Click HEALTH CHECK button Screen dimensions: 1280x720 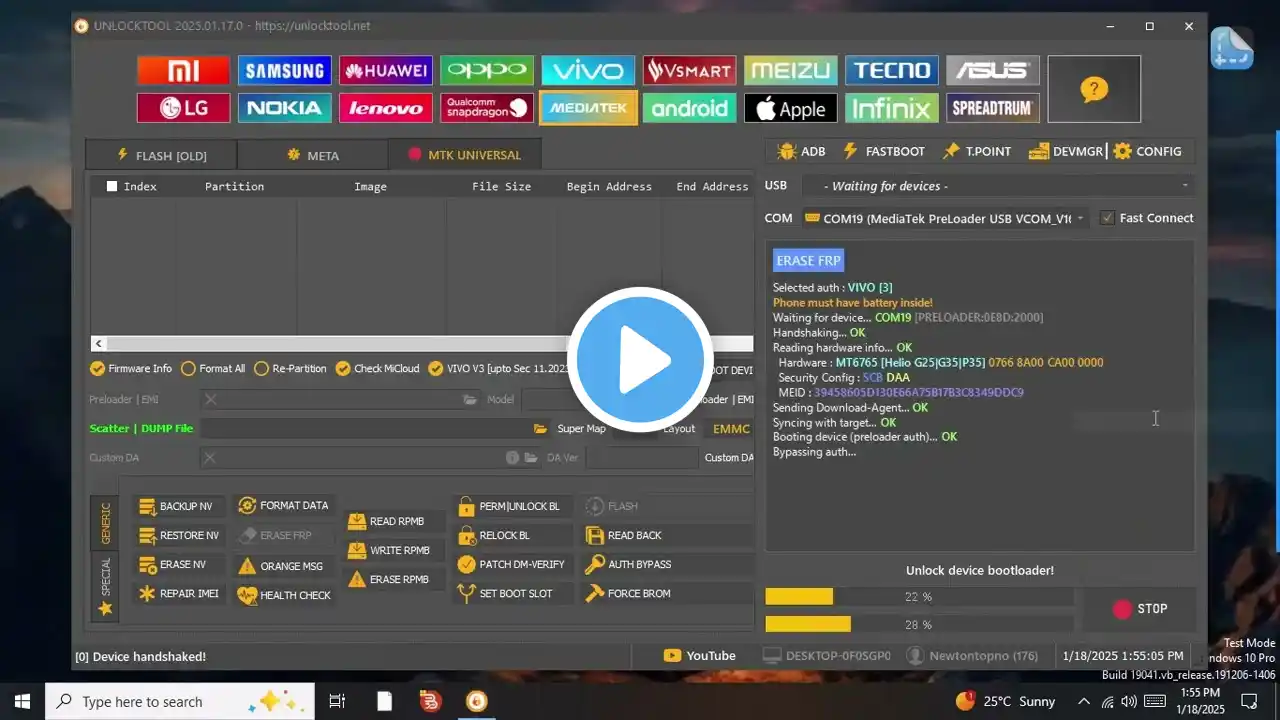click(x=284, y=595)
